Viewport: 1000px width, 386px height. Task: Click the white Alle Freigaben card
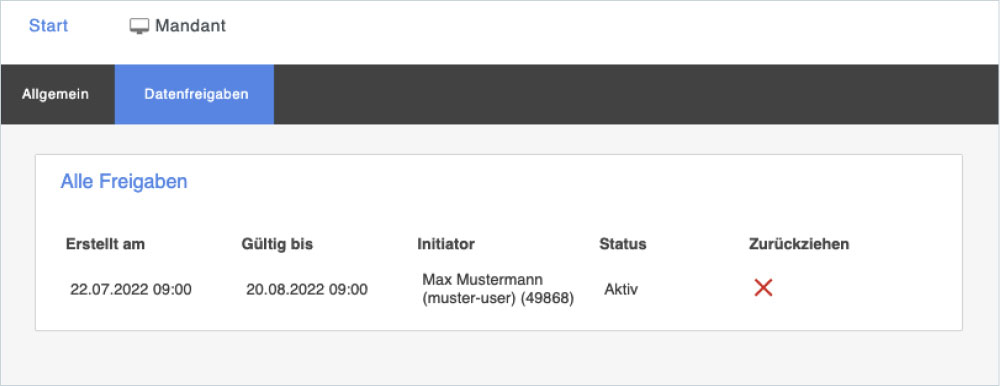[498, 242]
